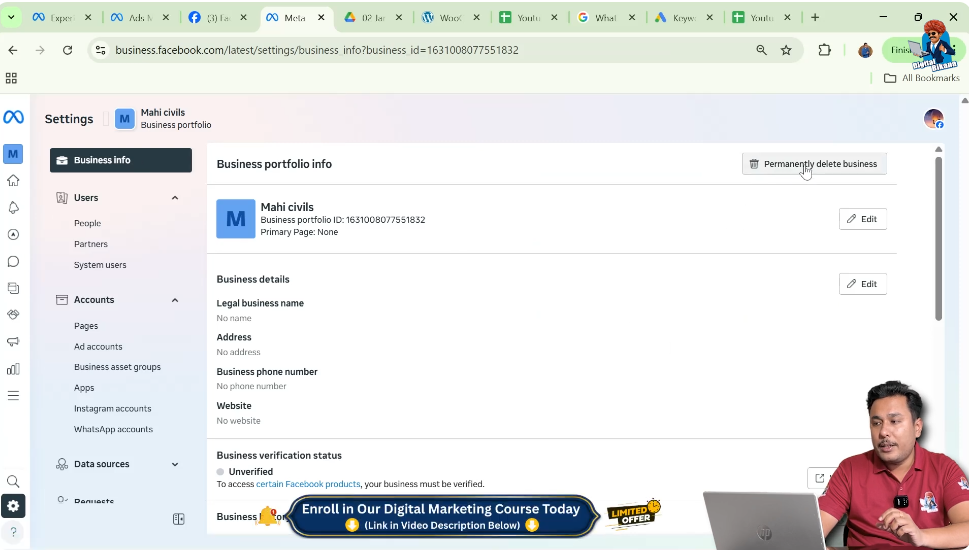Open Business asset groups
The image size is (969, 550).
(117, 367)
